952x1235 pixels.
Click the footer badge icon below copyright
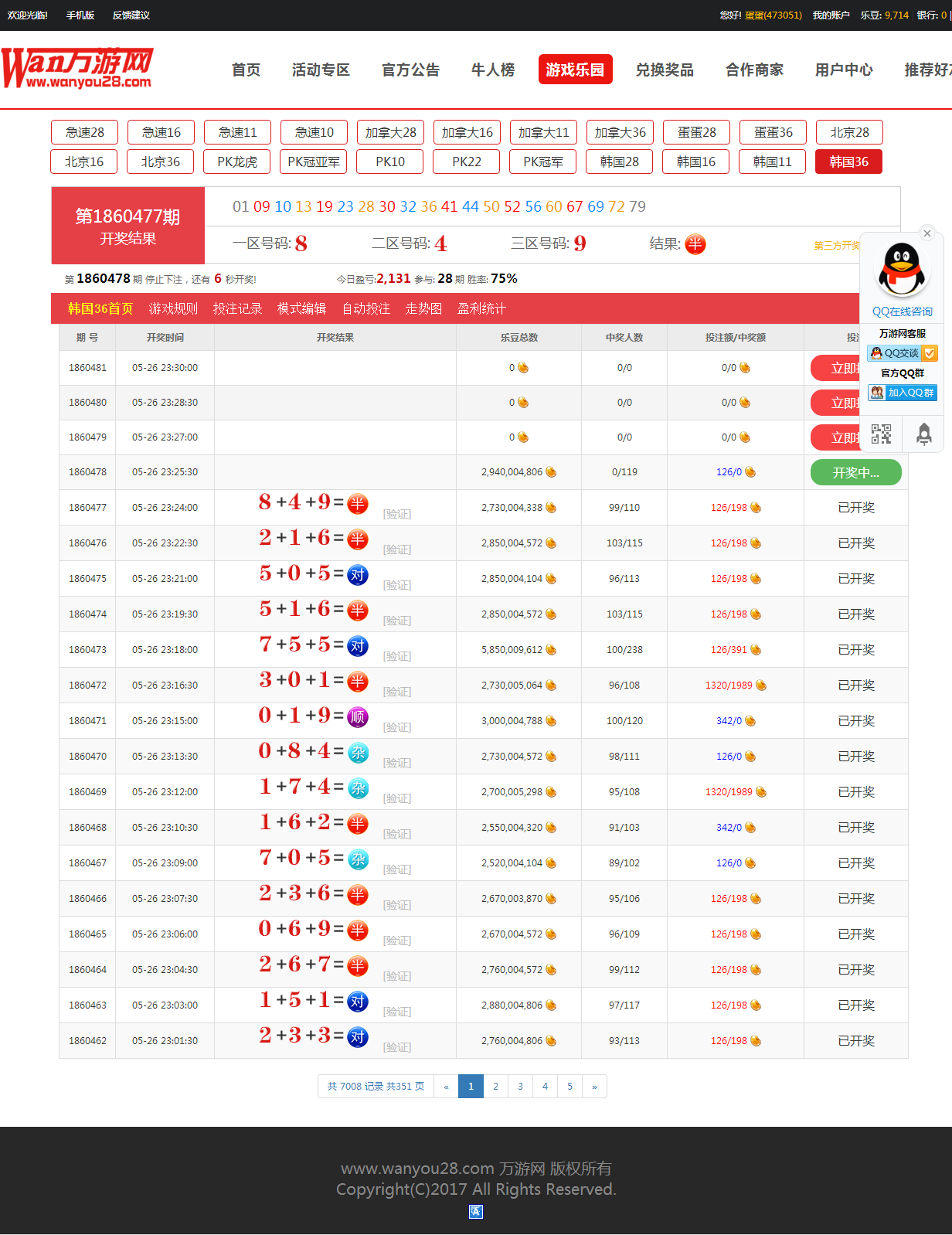(x=476, y=1212)
